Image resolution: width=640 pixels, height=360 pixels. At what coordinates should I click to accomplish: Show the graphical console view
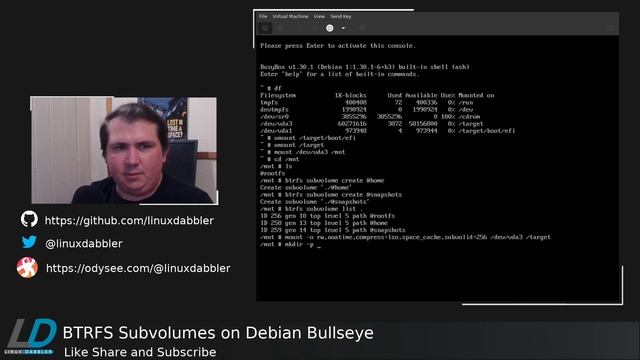point(265,28)
